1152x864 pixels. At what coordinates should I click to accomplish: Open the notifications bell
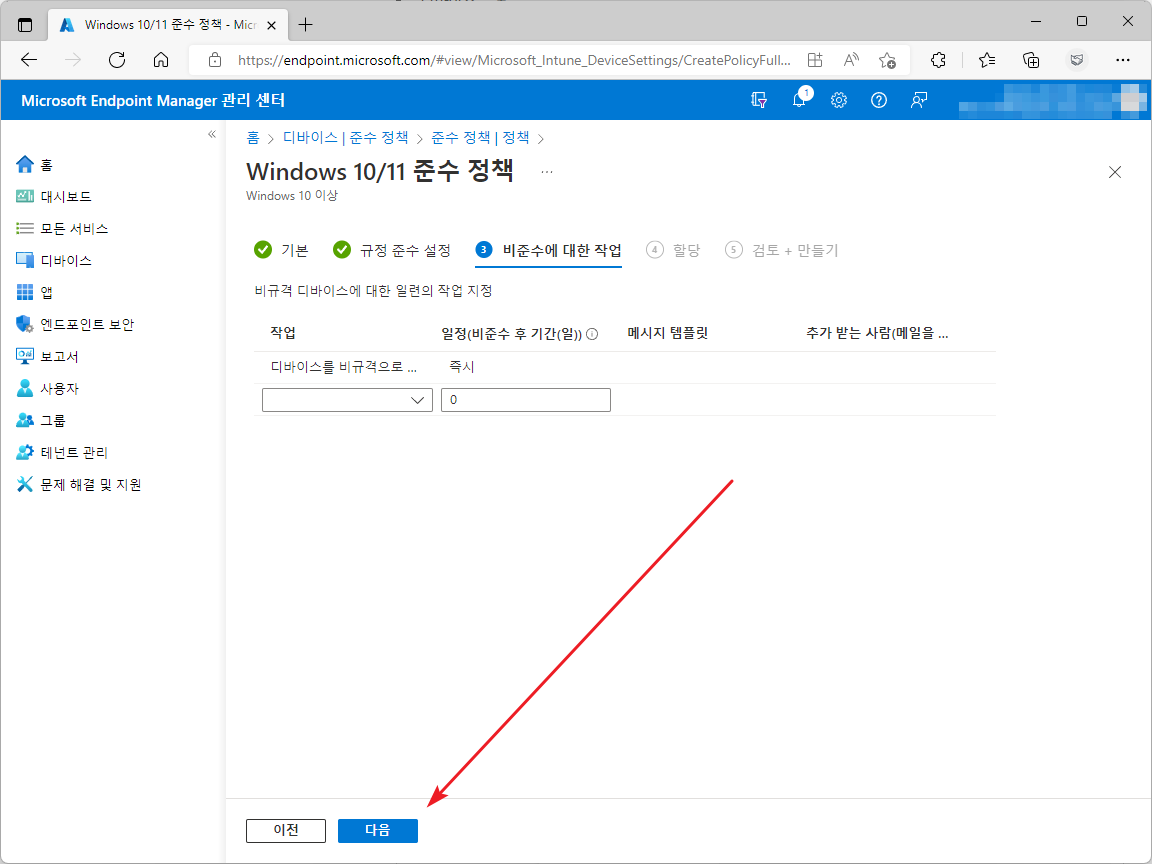click(x=799, y=101)
